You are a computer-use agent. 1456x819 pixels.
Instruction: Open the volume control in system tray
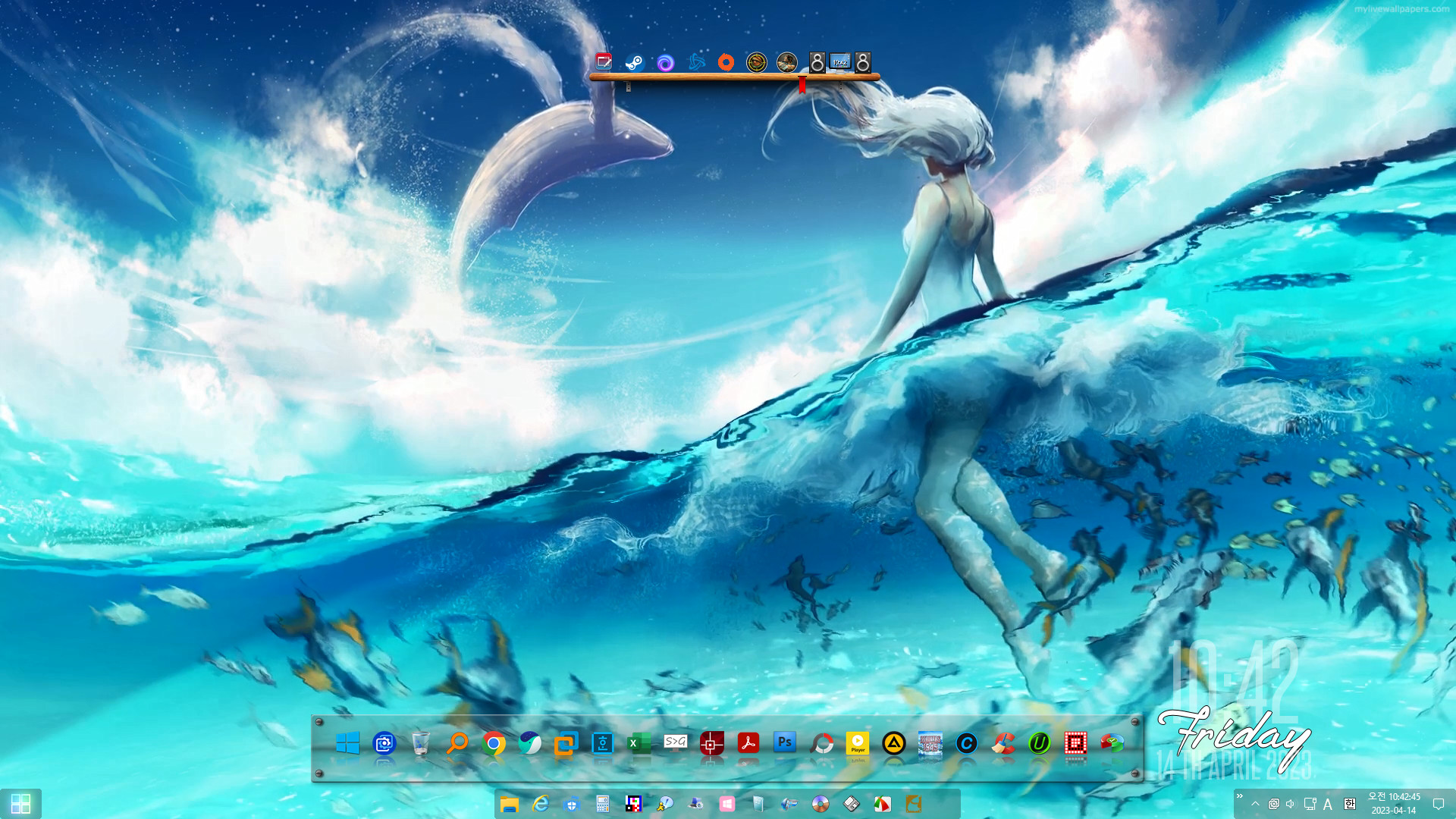(x=1291, y=804)
